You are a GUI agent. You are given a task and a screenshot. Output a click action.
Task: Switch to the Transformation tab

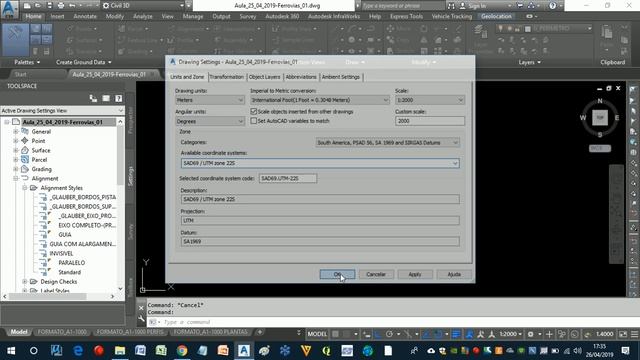tap(227, 77)
